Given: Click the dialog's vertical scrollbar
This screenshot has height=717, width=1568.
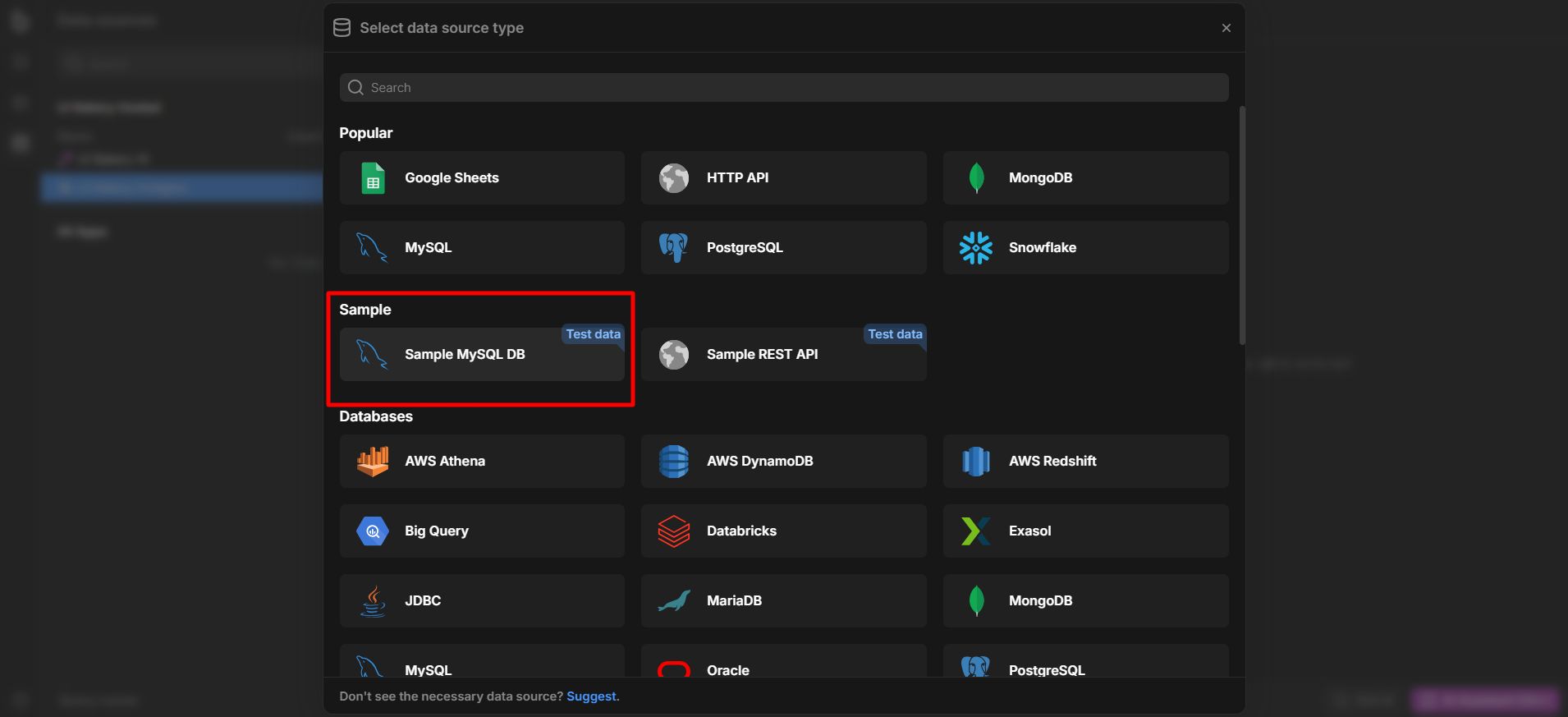Looking at the screenshot, I should 1242,226.
